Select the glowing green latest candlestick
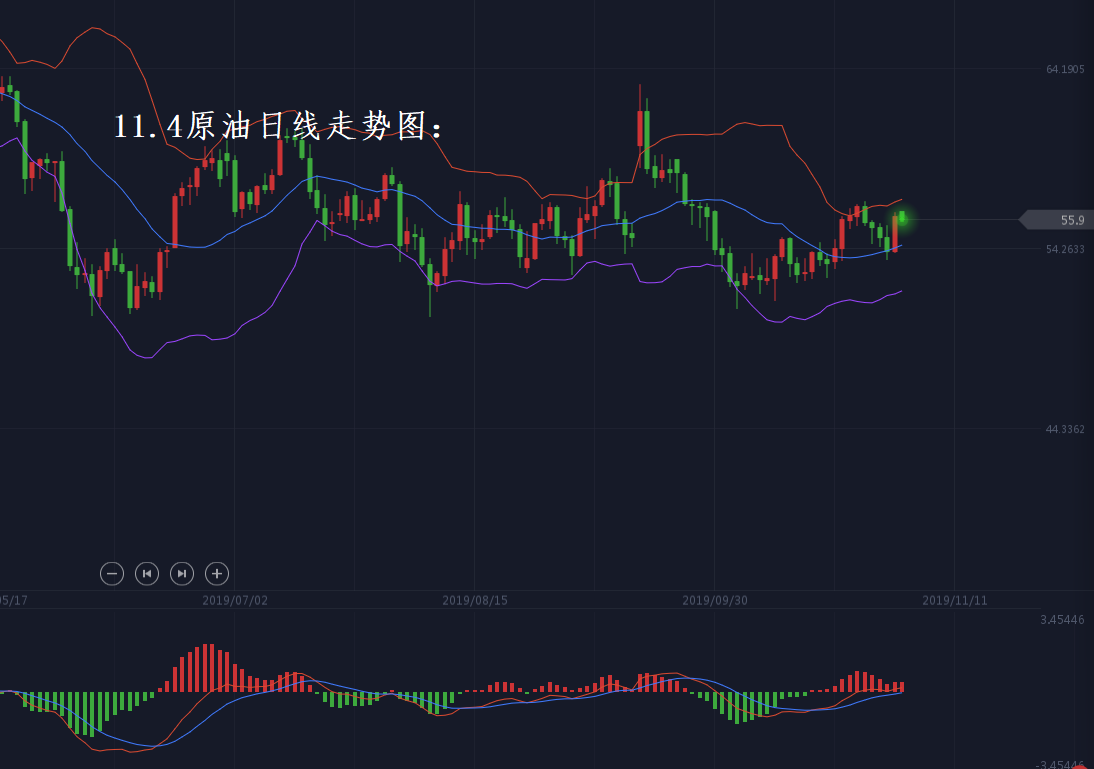 tap(902, 217)
